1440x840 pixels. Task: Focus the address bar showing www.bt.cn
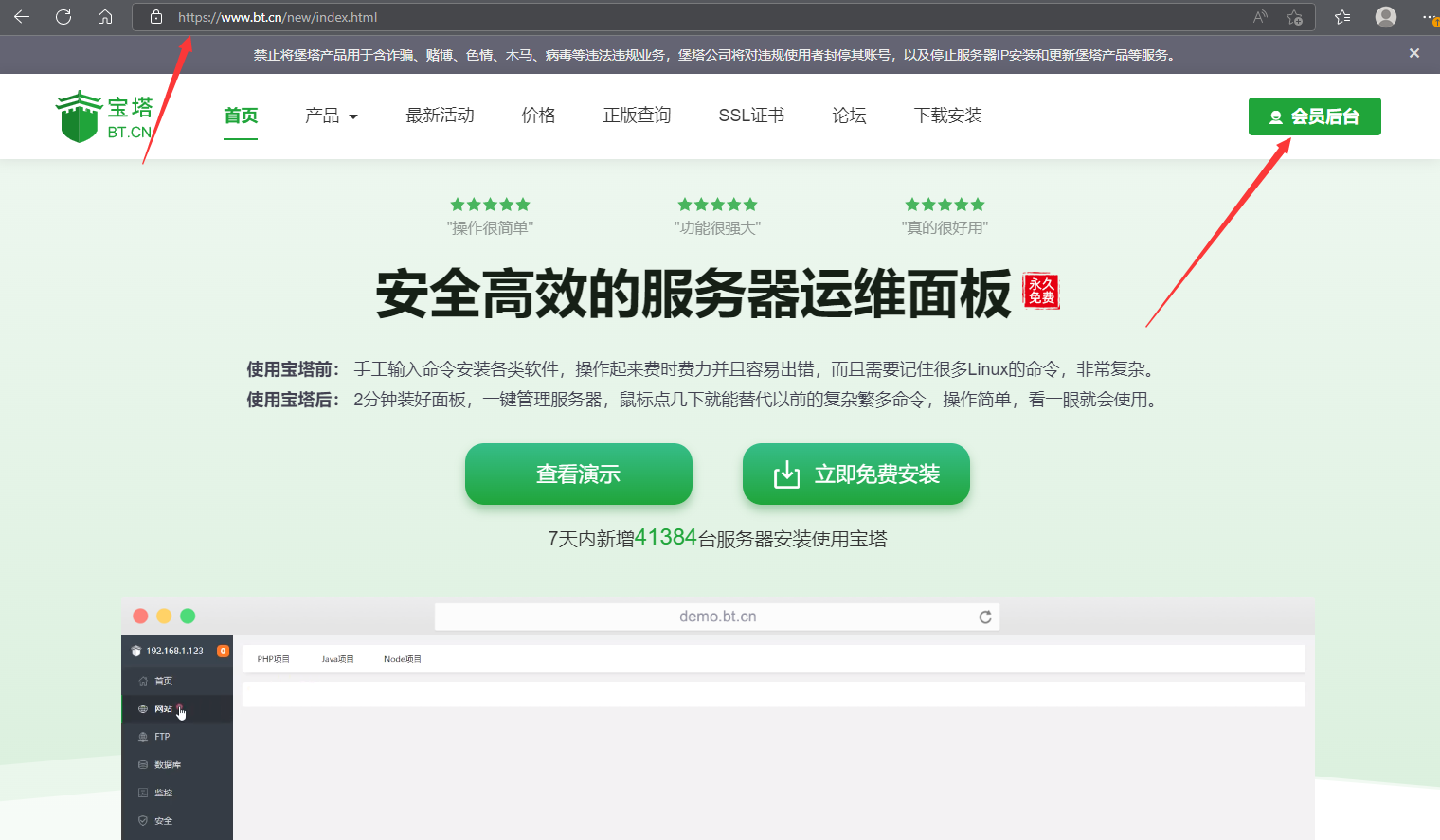pyautogui.click(x=723, y=17)
